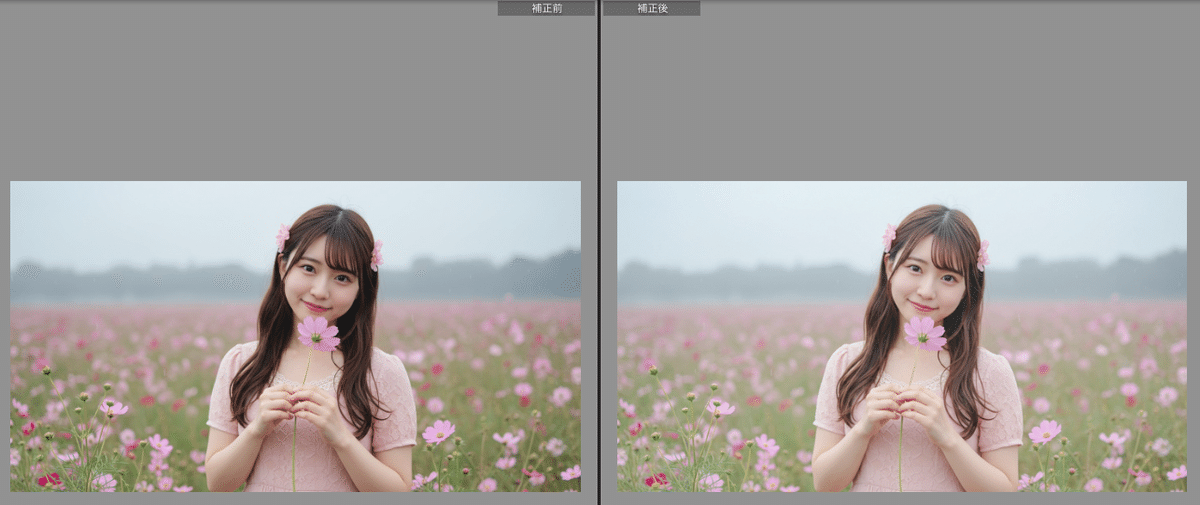Click the held cosmos flower in the 補正後 photo
Image resolution: width=1200 pixels, height=505 pixels.
click(x=925, y=333)
